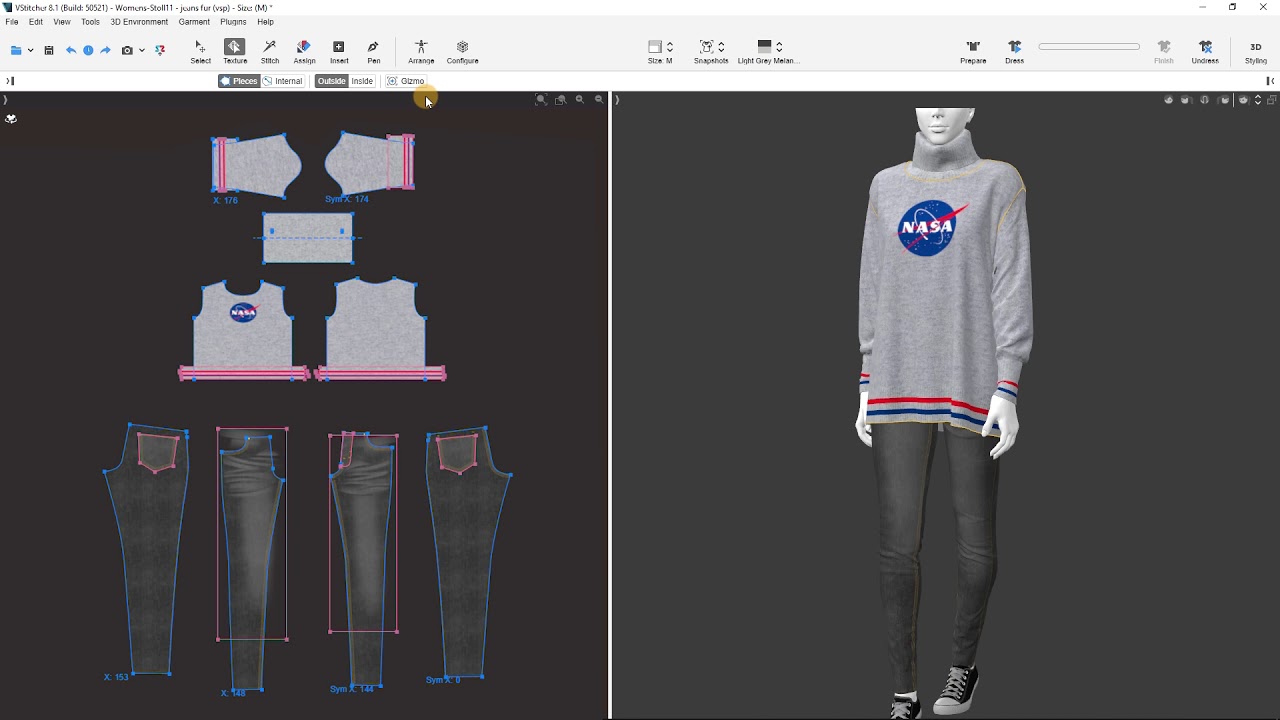Toggle Internal mode

(283, 81)
